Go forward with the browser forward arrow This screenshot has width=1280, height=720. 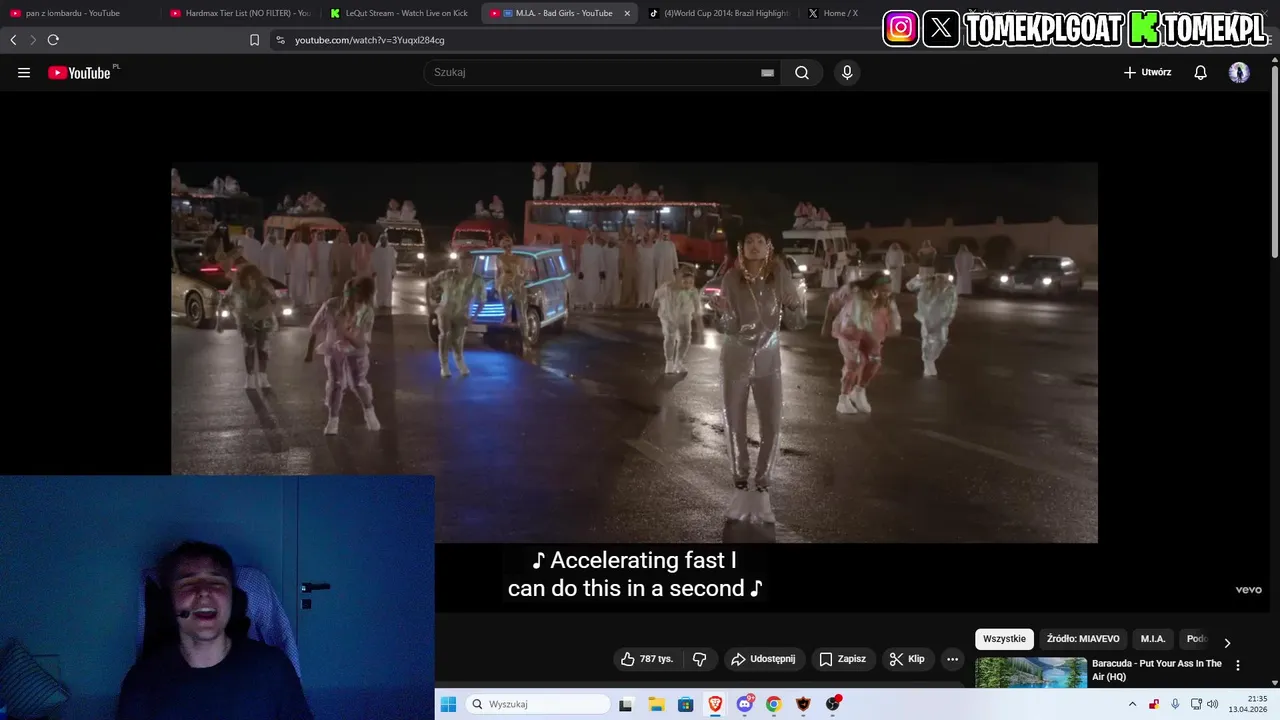(33, 40)
